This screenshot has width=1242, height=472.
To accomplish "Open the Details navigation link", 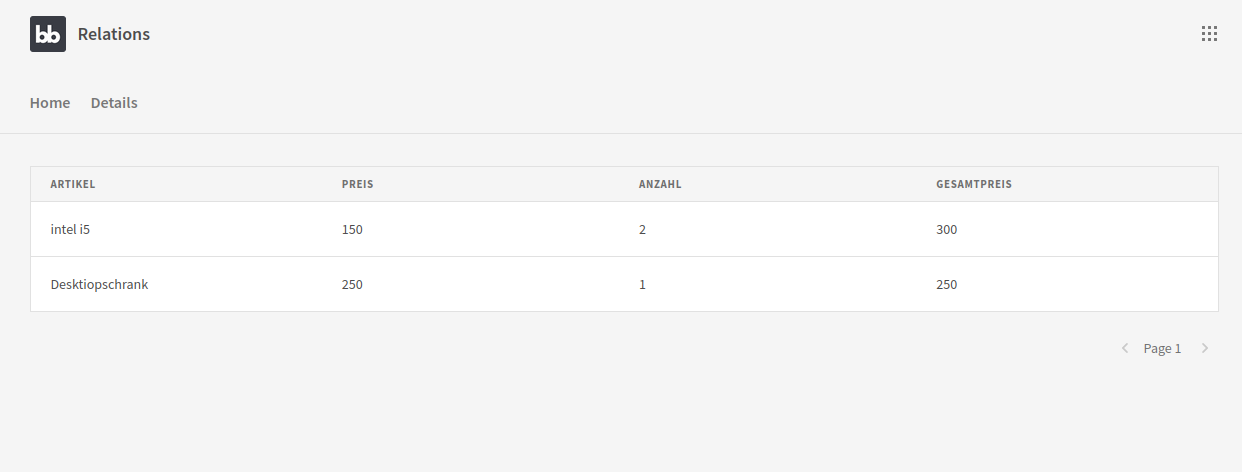I will click(x=114, y=103).
